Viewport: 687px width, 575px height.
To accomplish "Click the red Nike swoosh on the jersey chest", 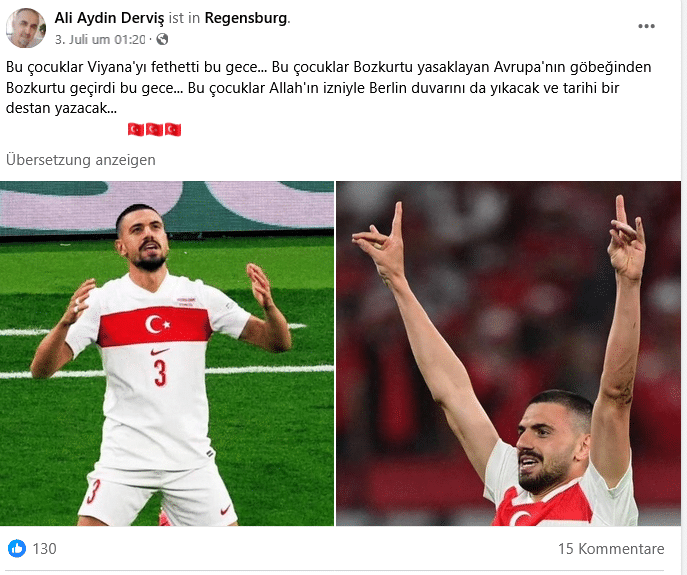I will (x=159, y=351).
